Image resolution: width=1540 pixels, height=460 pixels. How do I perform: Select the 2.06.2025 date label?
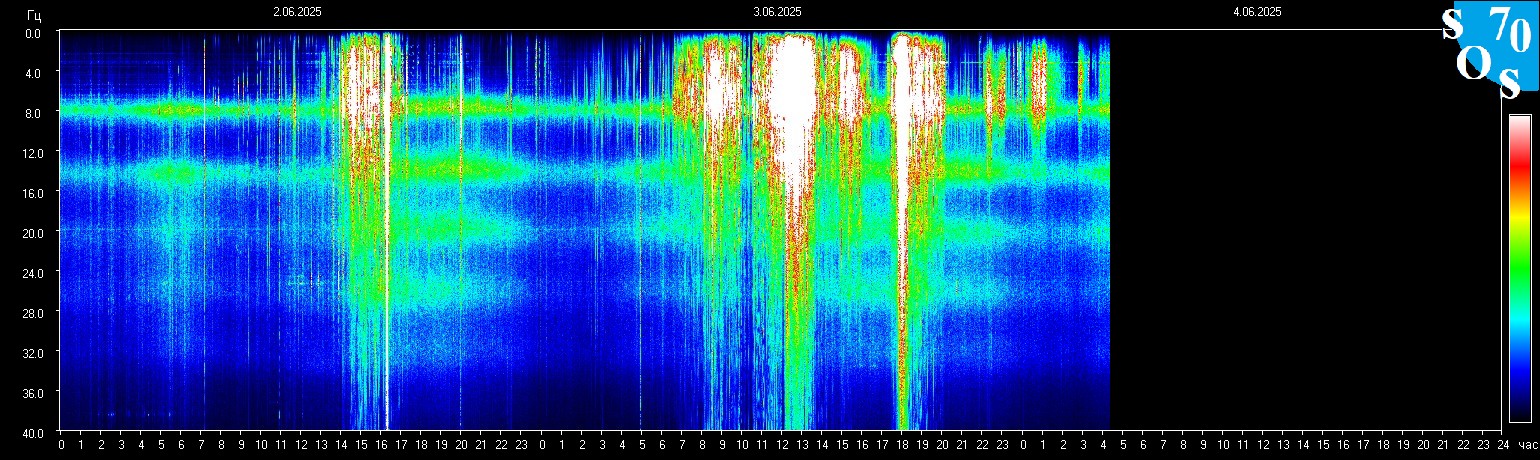tap(298, 12)
